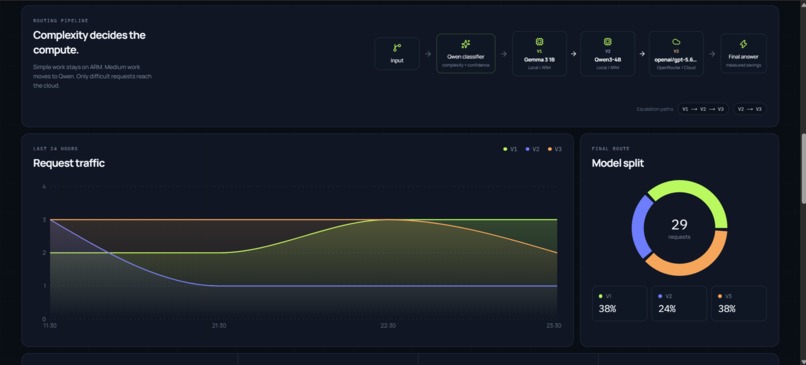Click the Input branch icon
806x365 pixels.
[x=397, y=48]
